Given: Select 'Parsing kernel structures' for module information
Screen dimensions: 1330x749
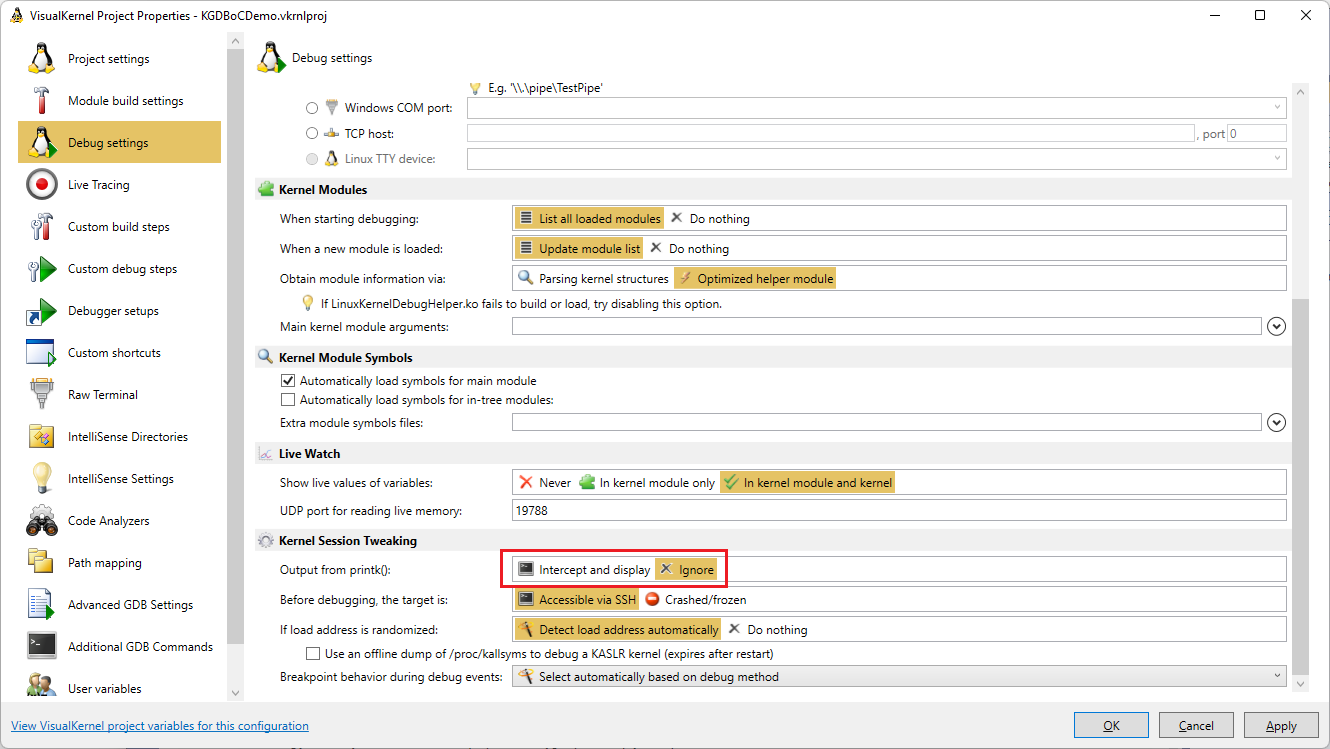Looking at the screenshot, I should (x=593, y=278).
